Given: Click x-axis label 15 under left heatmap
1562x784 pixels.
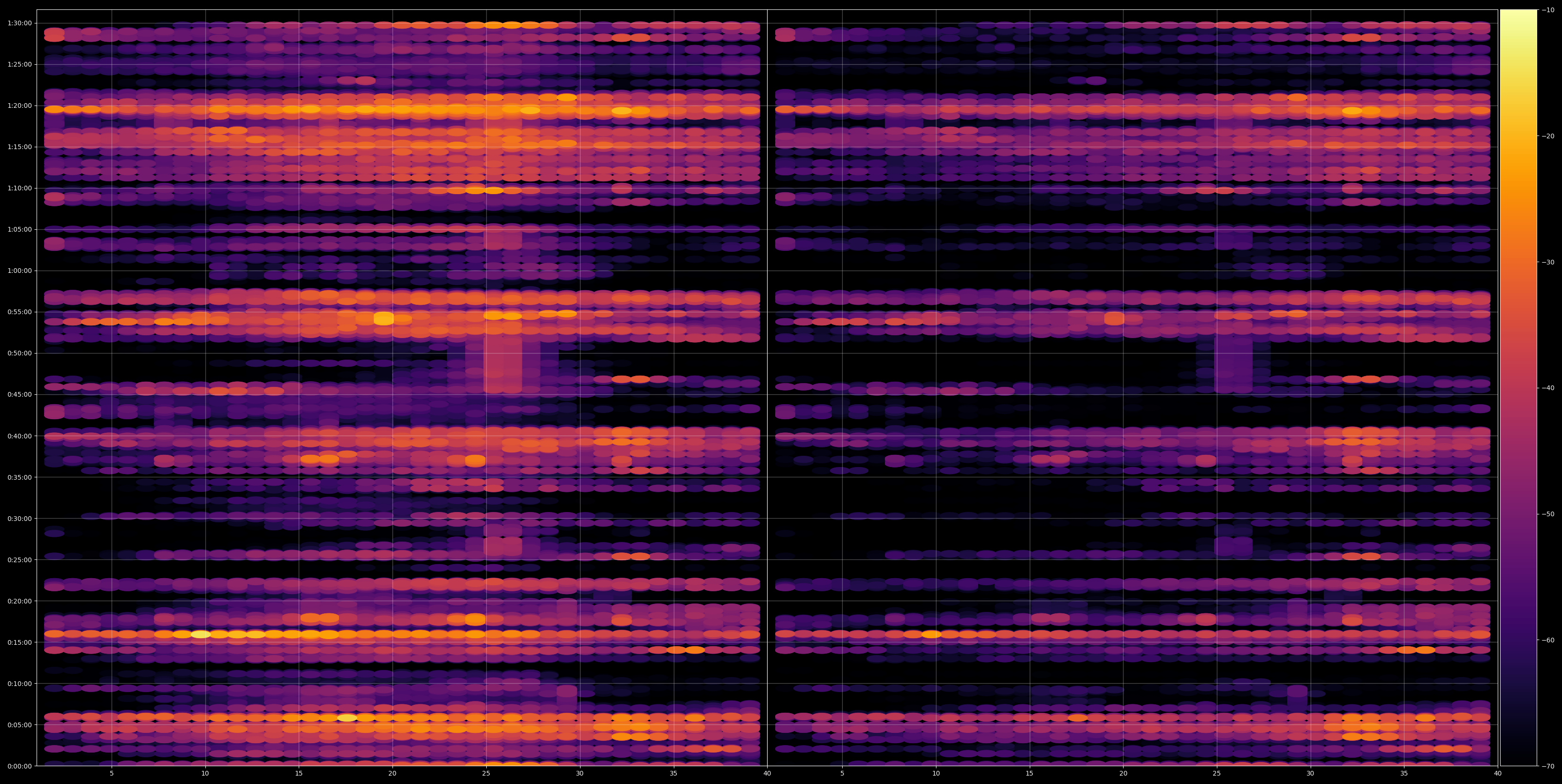Looking at the screenshot, I should (x=299, y=774).
